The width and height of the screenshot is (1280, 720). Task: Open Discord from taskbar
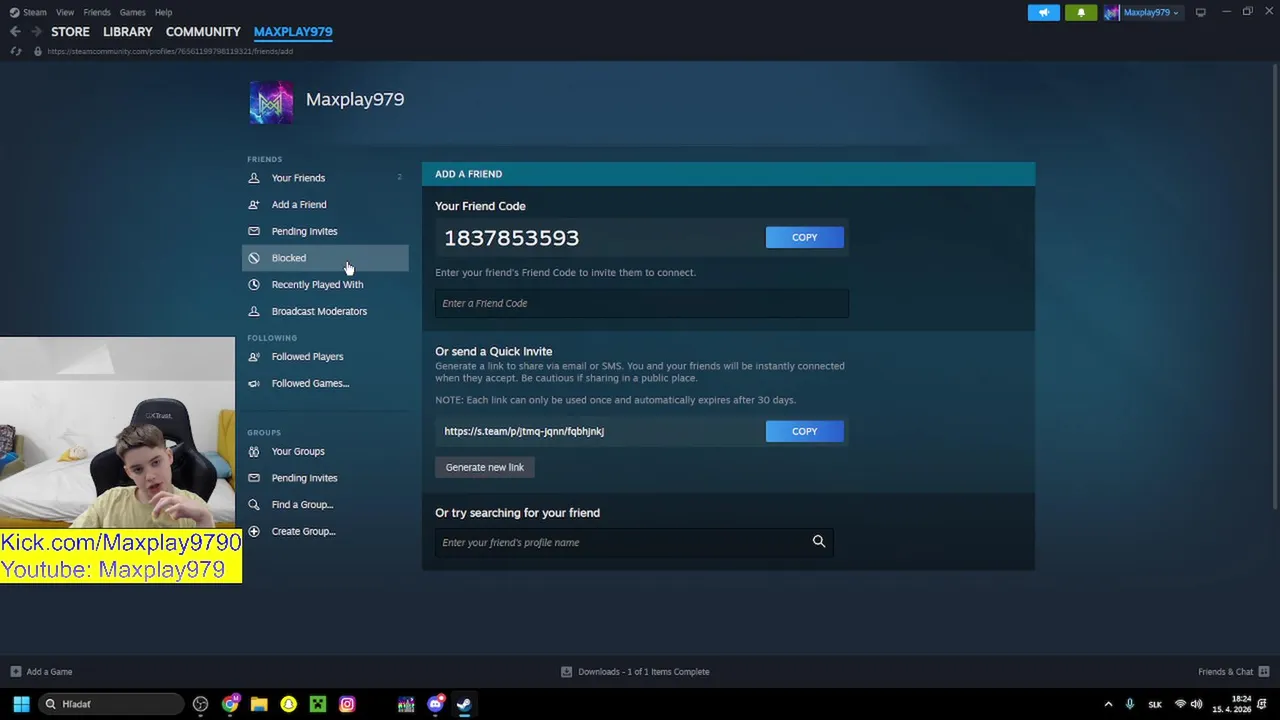coord(435,704)
